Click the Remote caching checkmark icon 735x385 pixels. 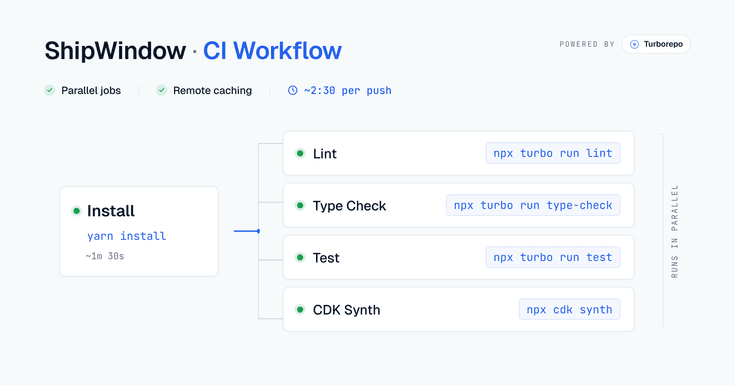162,90
